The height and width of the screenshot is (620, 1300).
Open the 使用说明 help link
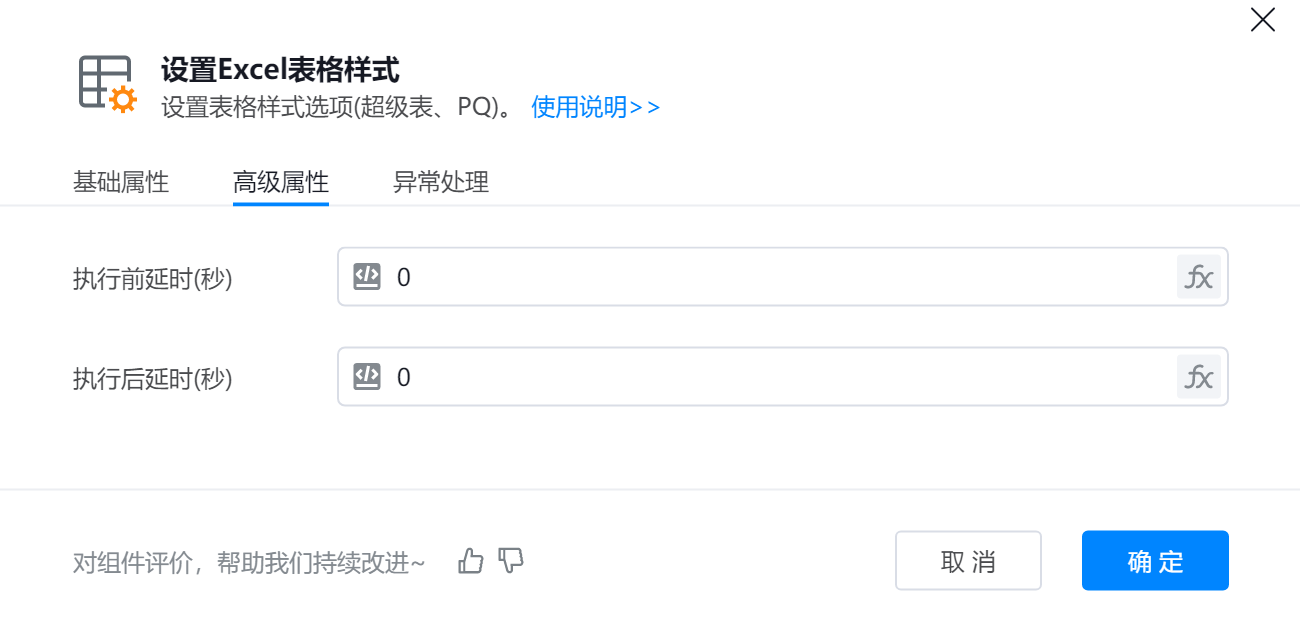(x=595, y=107)
